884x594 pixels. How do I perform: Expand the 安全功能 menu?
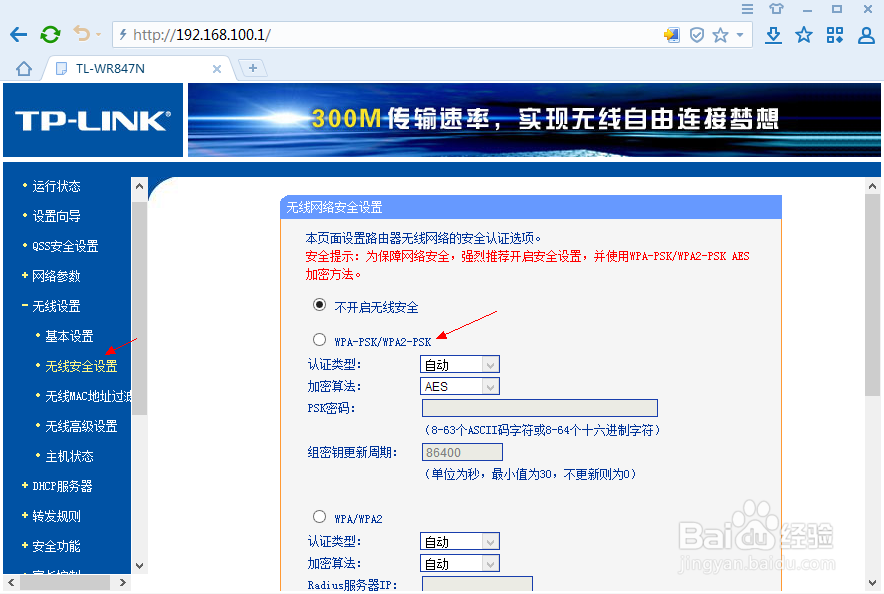click(x=56, y=546)
